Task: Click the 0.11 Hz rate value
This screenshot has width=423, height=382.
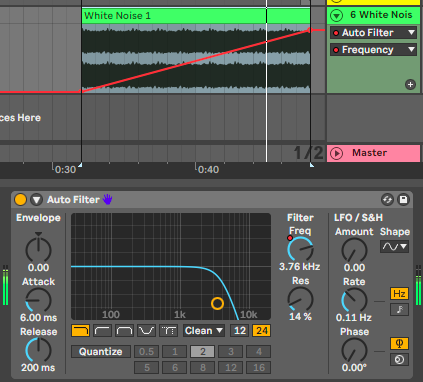Action: [354, 317]
